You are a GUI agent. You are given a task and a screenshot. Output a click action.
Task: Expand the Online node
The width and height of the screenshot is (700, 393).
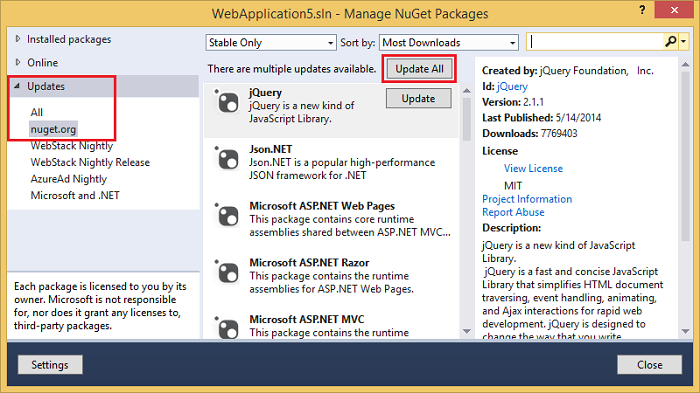(x=18, y=62)
